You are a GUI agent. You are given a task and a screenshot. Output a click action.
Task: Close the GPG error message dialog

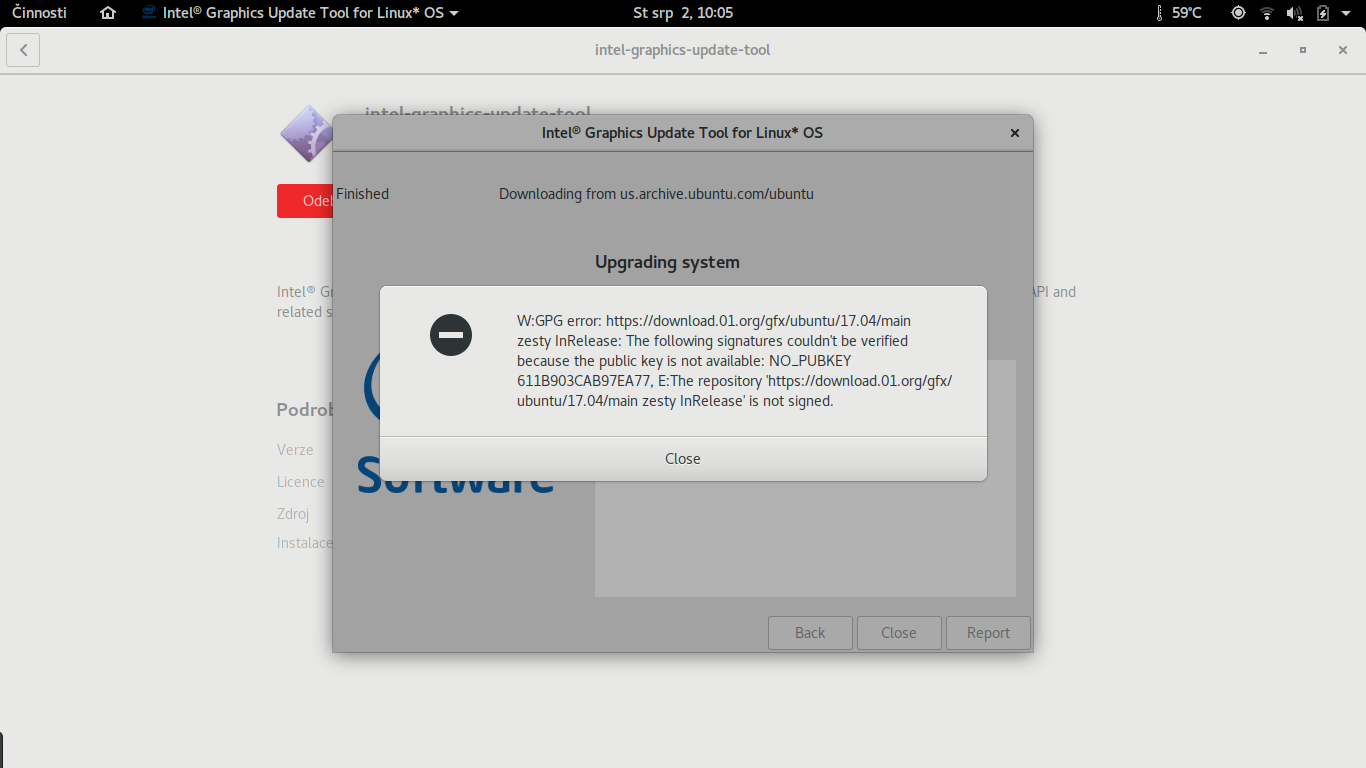pyautogui.click(x=683, y=459)
